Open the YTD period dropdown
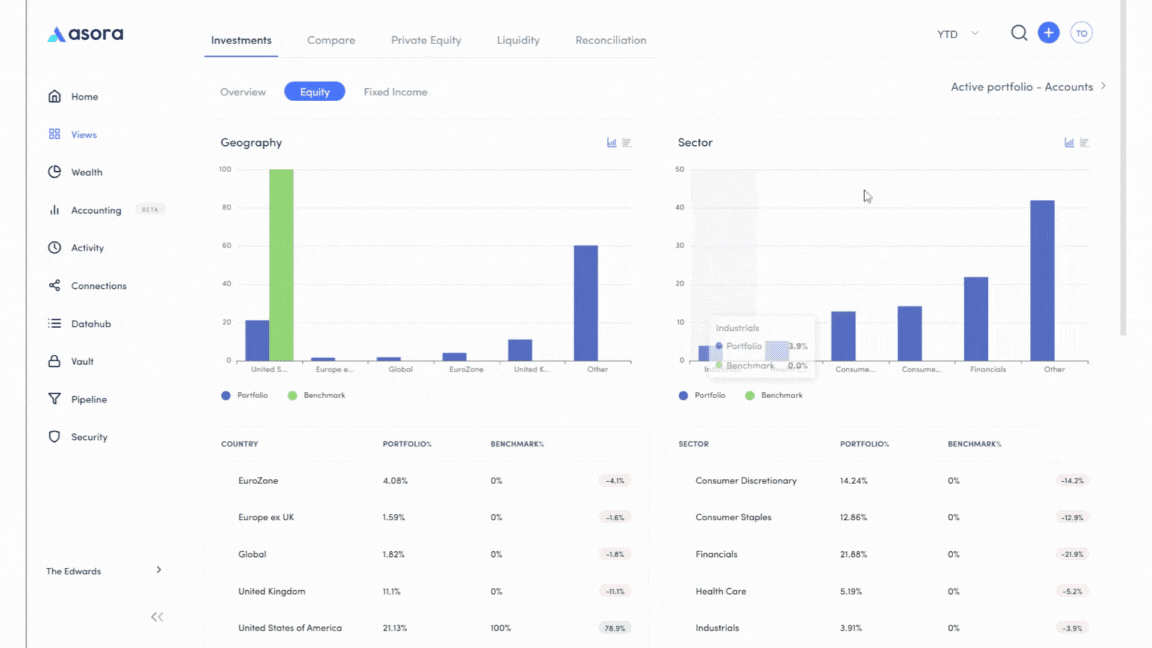1152x648 pixels. point(957,34)
